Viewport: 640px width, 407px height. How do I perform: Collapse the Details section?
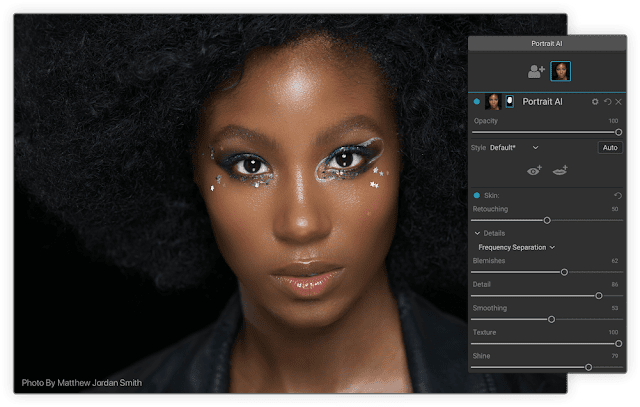[477, 233]
